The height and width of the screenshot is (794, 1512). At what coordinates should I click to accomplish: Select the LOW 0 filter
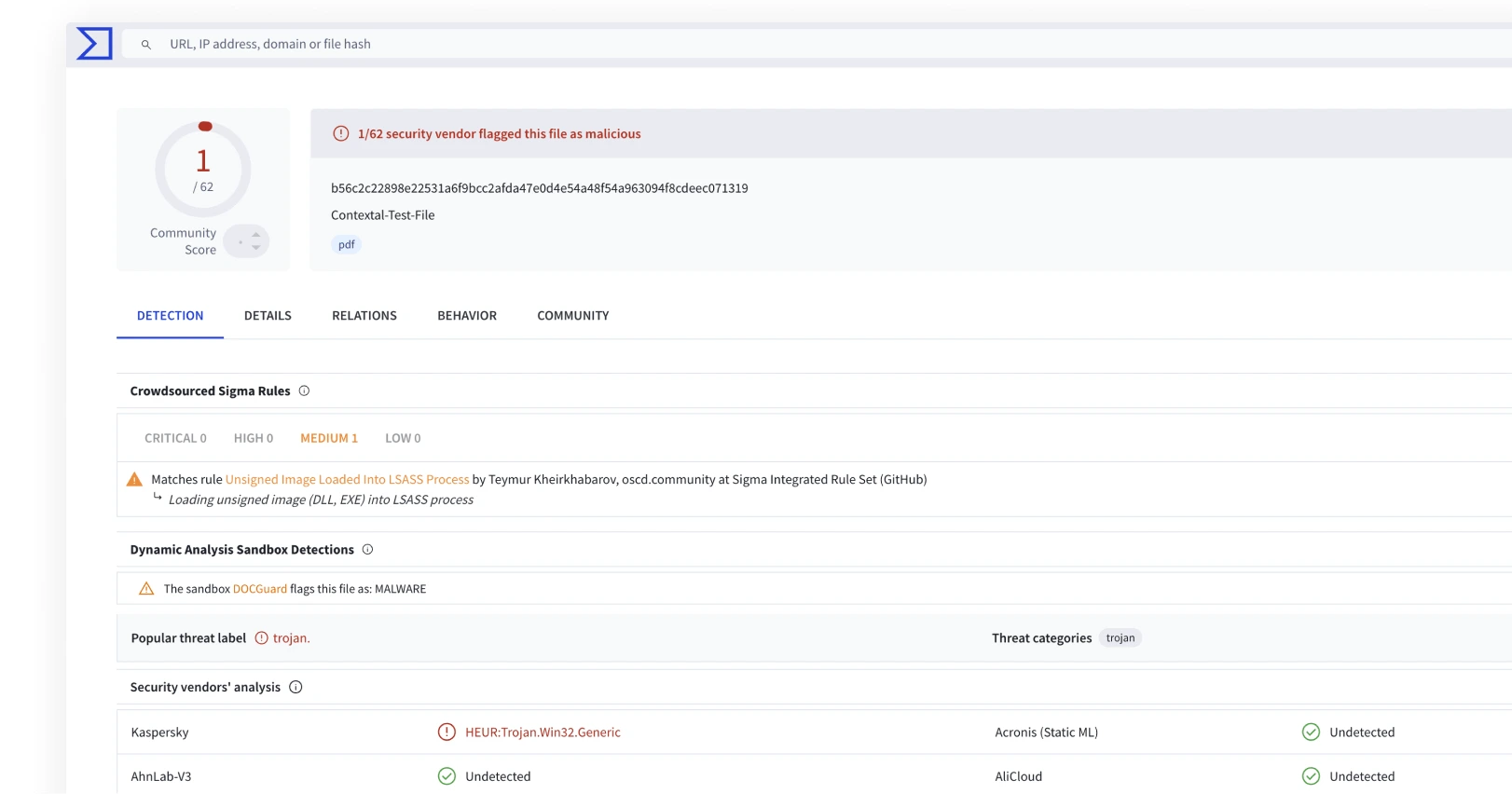[403, 438]
